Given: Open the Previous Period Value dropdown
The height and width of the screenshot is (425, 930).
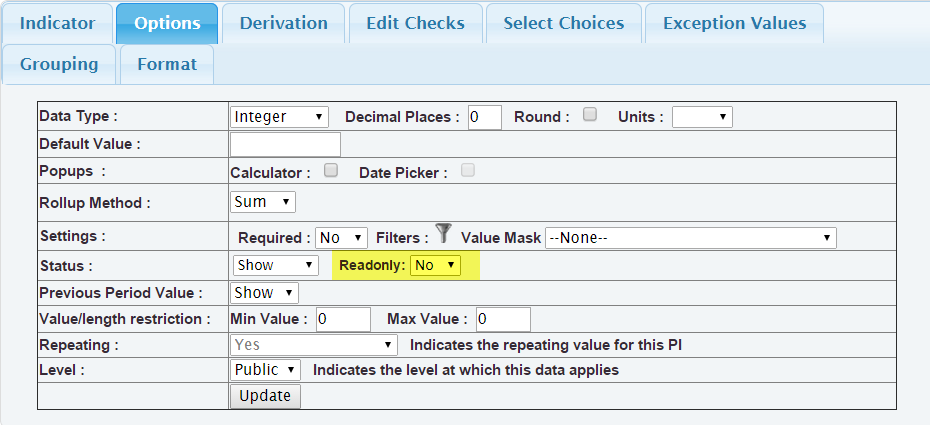Looking at the screenshot, I should [265, 293].
